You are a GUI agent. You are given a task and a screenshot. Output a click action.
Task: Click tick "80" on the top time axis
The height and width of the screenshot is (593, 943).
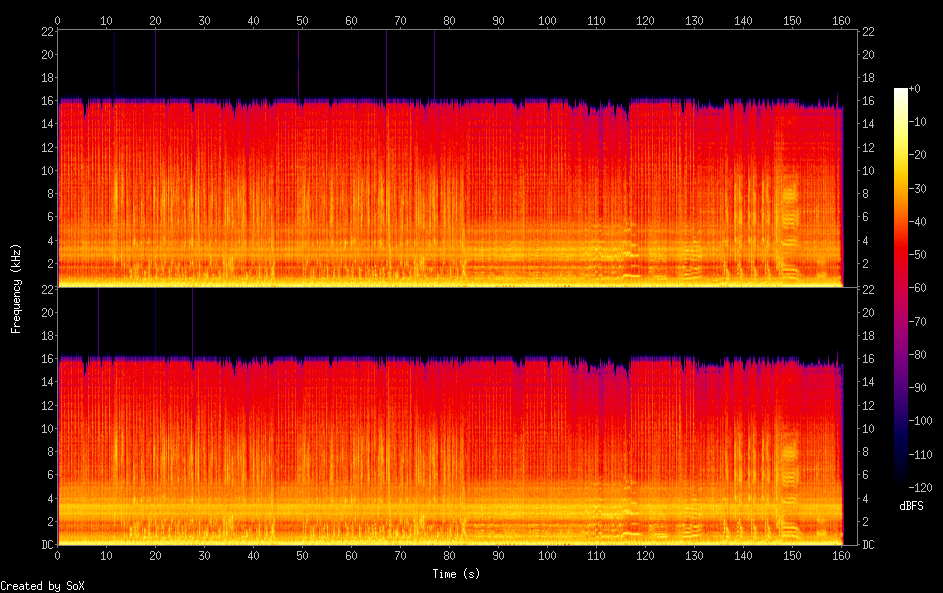[449, 20]
